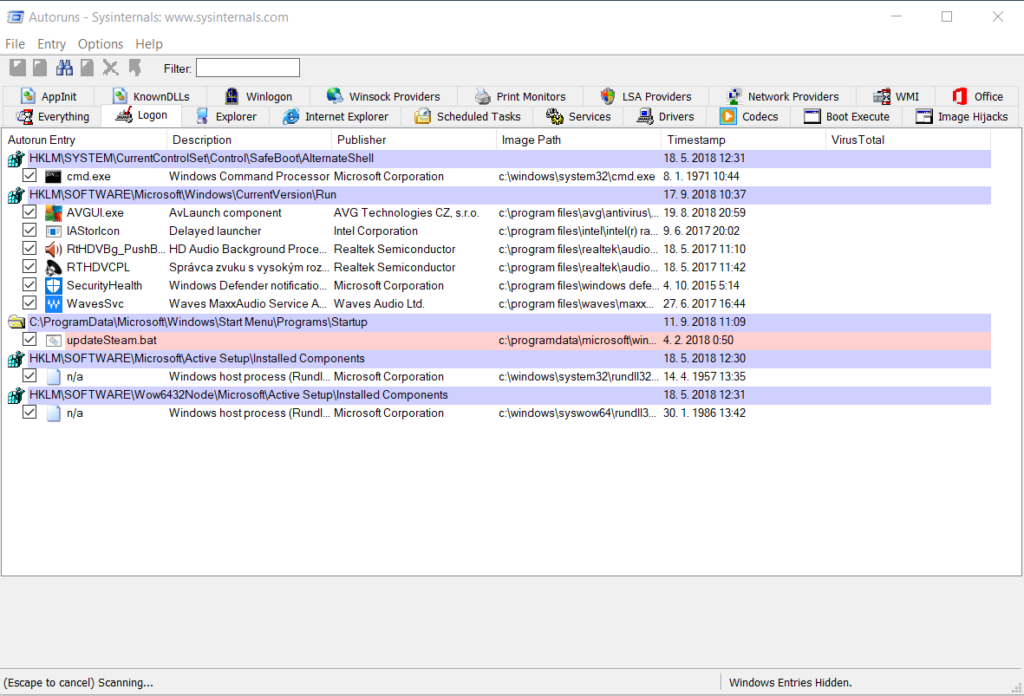Click the Delete X icon in toolbar
This screenshot has height=696, width=1024.
(x=110, y=68)
